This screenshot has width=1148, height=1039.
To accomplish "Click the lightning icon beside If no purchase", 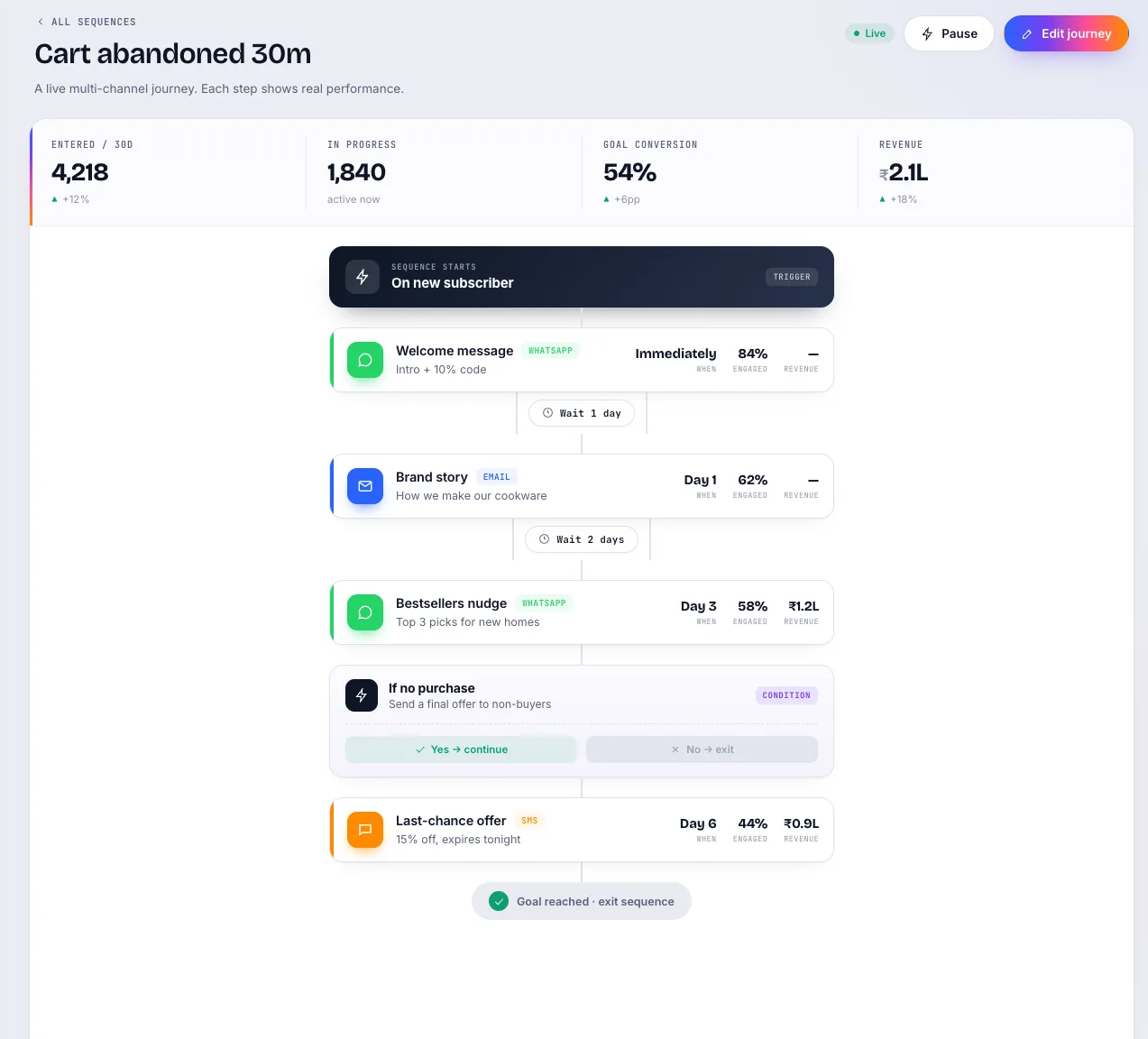I will [362, 695].
